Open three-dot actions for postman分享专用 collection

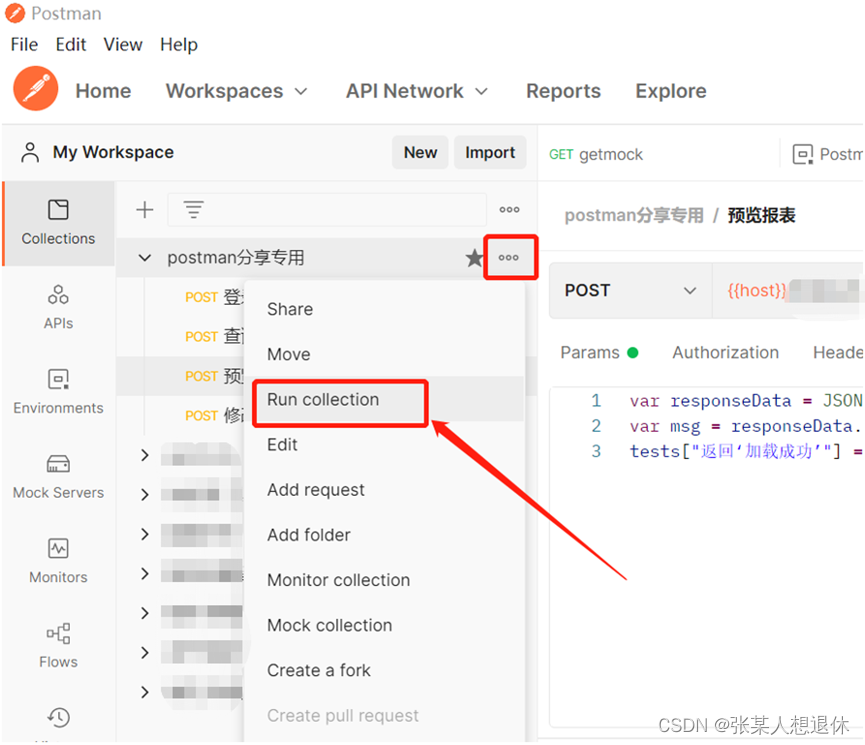coord(509,258)
